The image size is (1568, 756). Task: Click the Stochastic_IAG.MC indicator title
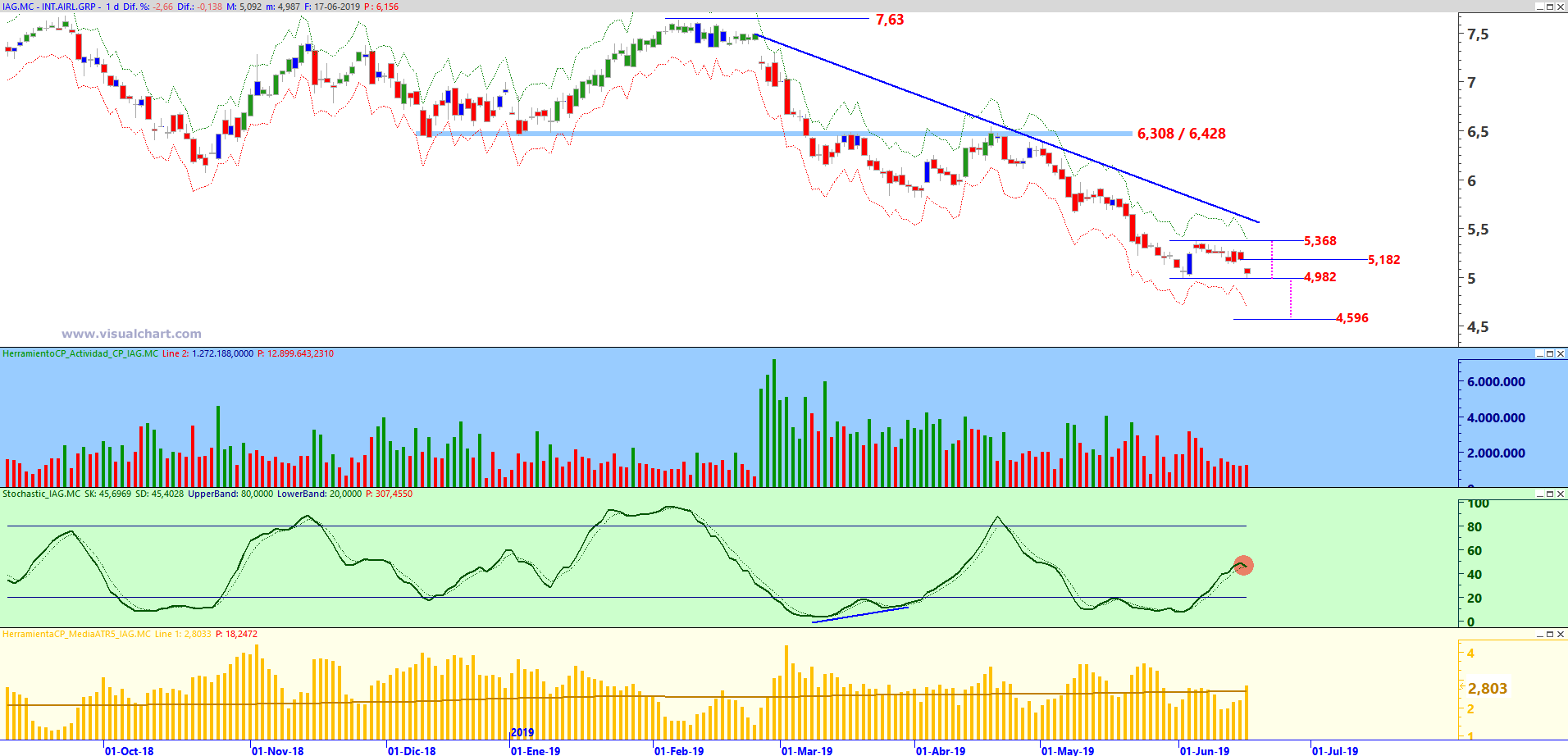(x=42, y=494)
